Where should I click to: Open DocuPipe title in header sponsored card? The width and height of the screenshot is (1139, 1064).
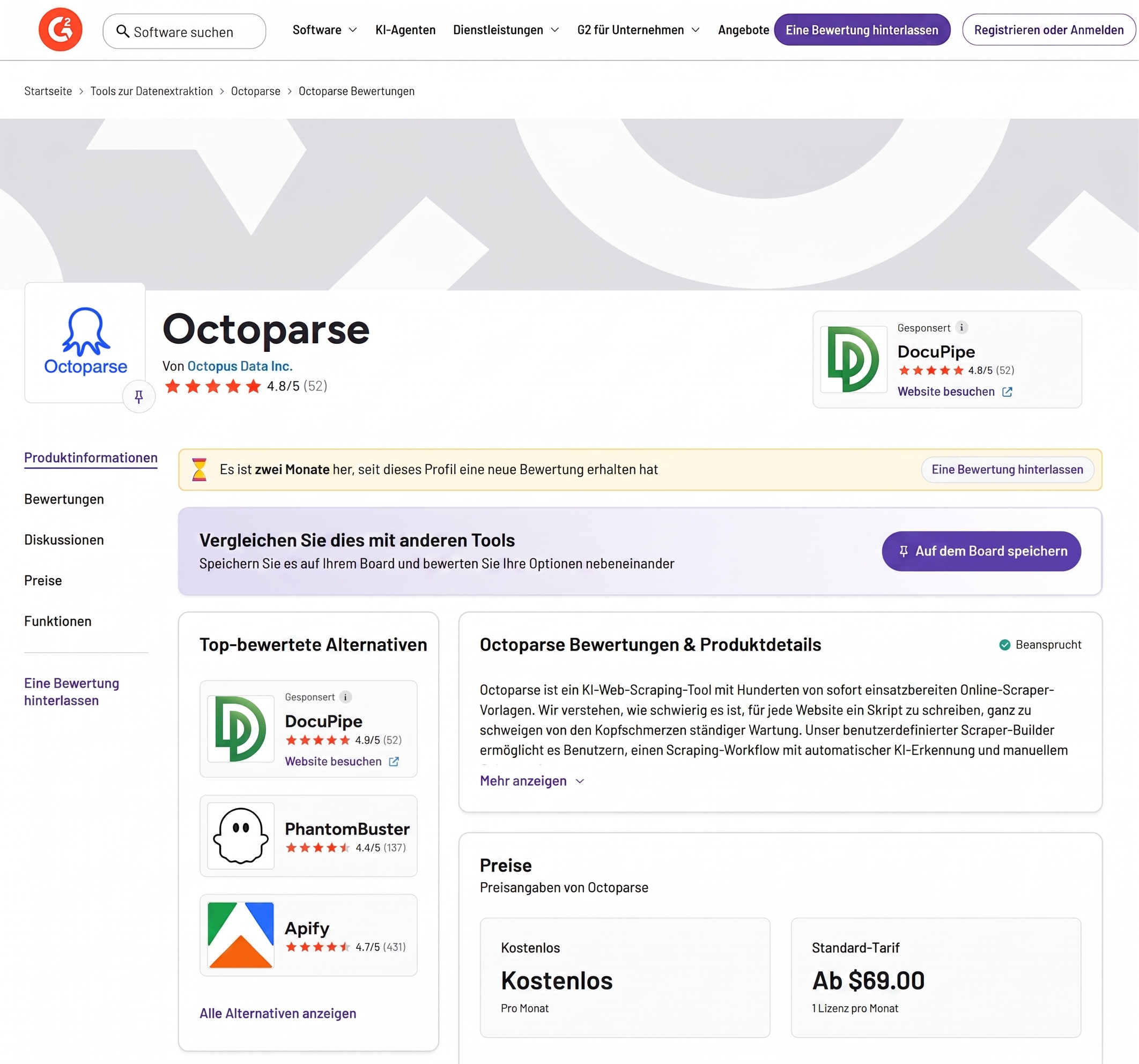(x=936, y=351)
